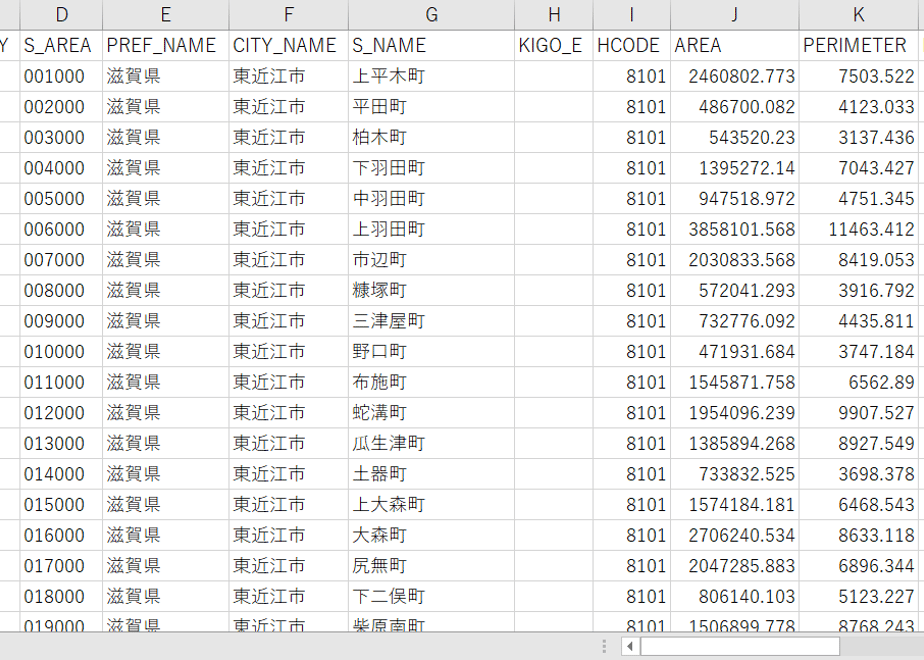Select PERIMETER value 8419.053
924x660 pixels.
click(859, 260)
